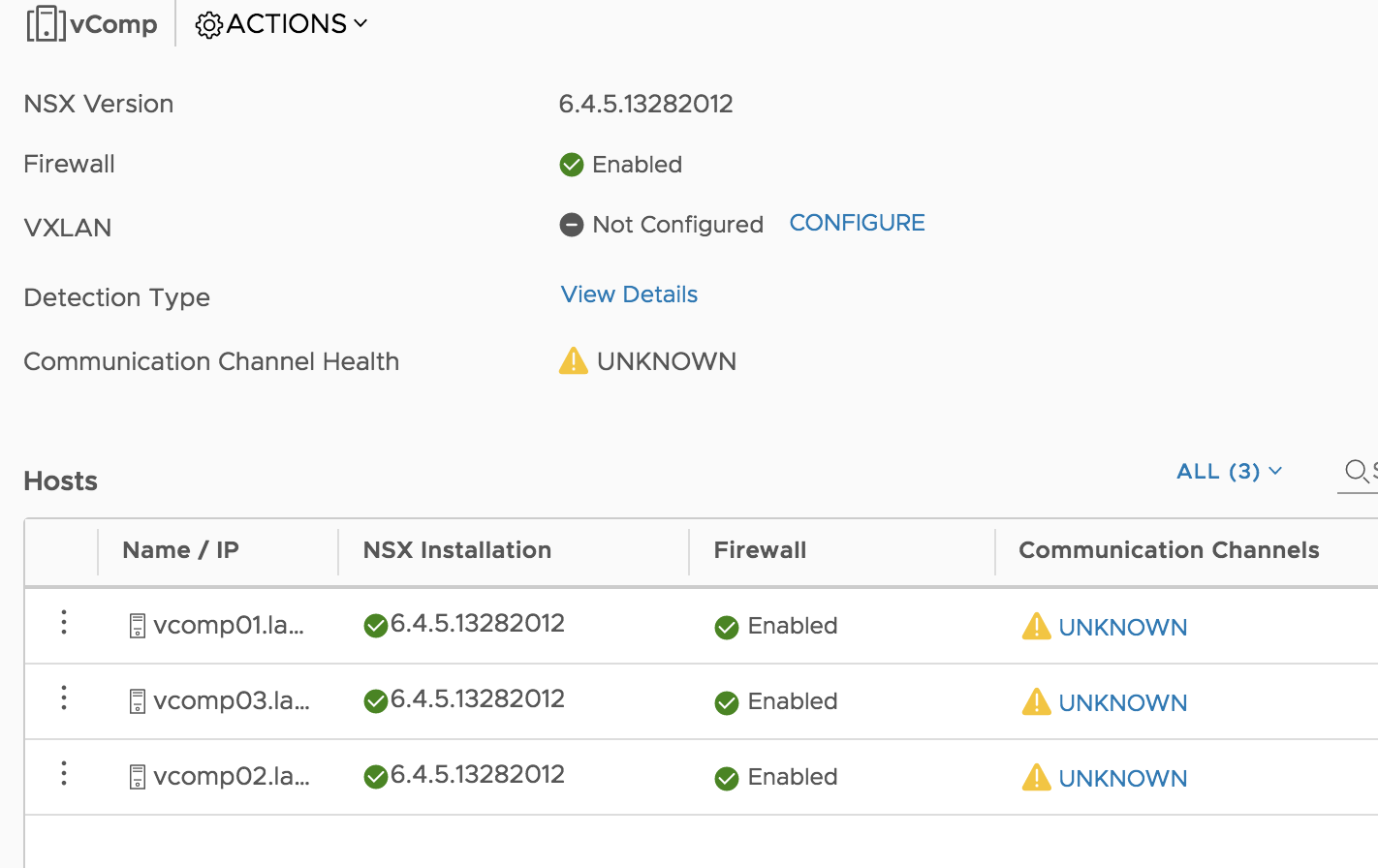Click the Not Configured status icon for VXLAN
This screenshot has width=1378, height=868.
tap(574, 224)
